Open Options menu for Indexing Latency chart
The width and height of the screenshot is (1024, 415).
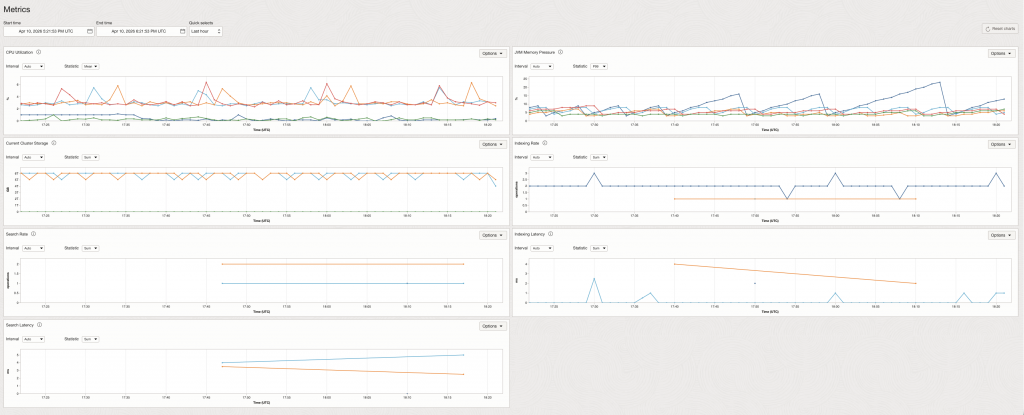[x=1003, y=235]
